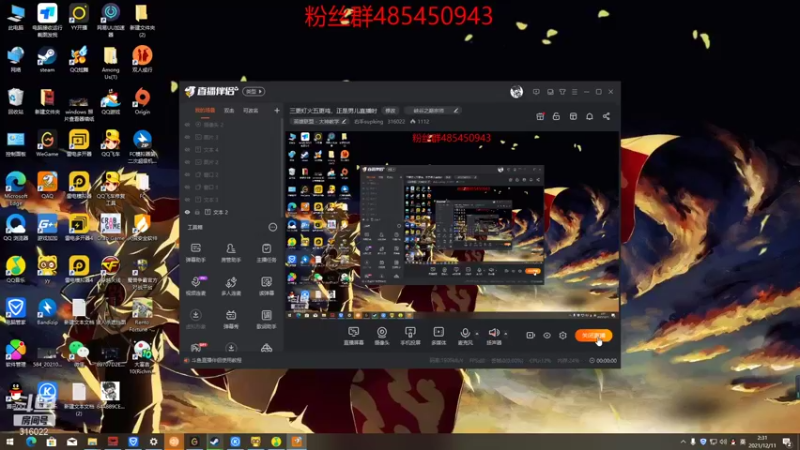Open 弹幕助手 in the toolbox

pyautogui.click(x=195, y=253)
